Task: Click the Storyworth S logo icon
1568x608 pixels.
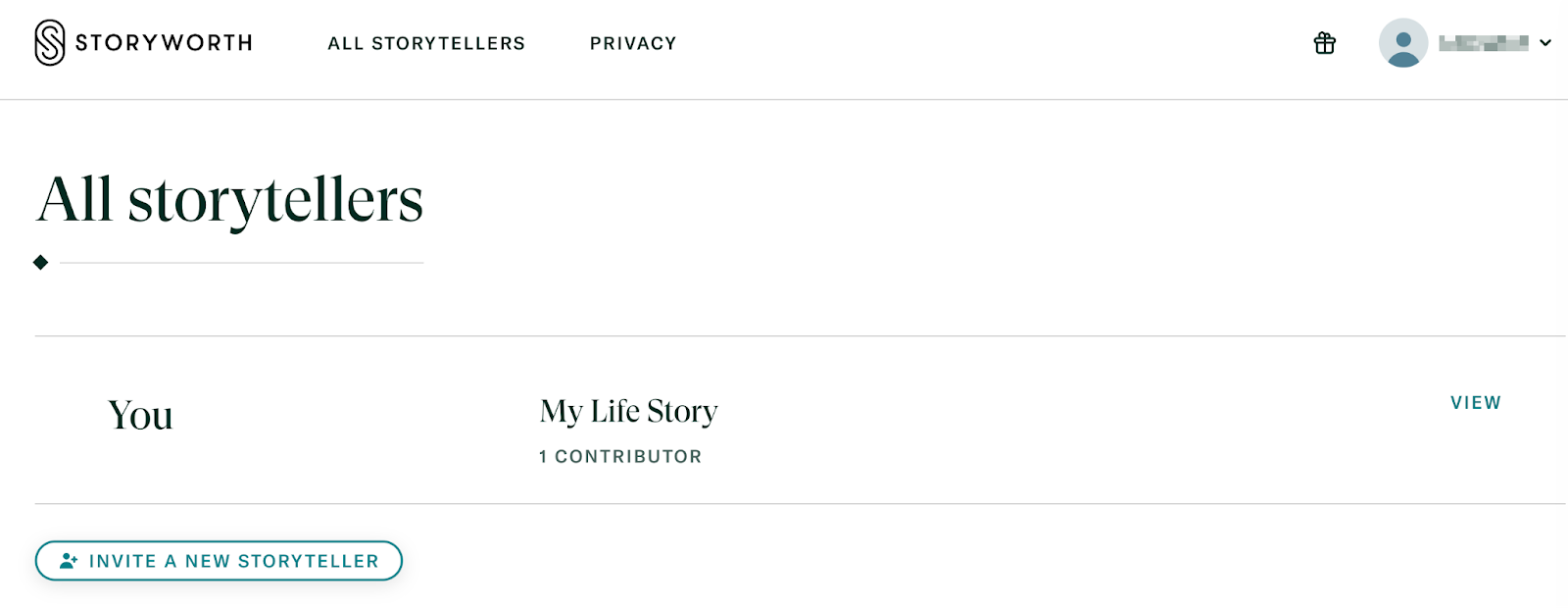Action: pyautogui.click(x=50, y=43)
